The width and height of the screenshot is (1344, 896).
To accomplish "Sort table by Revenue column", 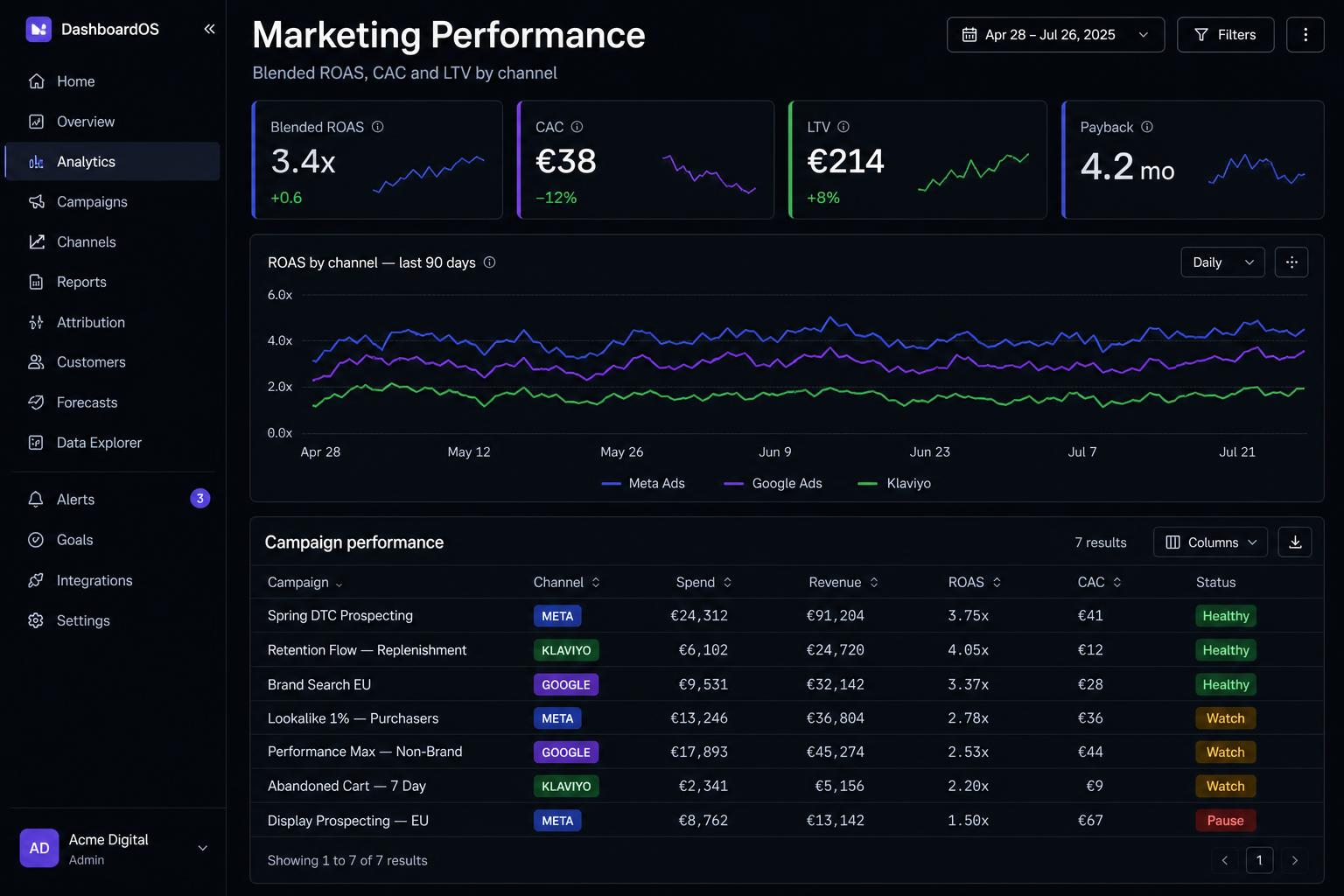I will click(843, 583).
